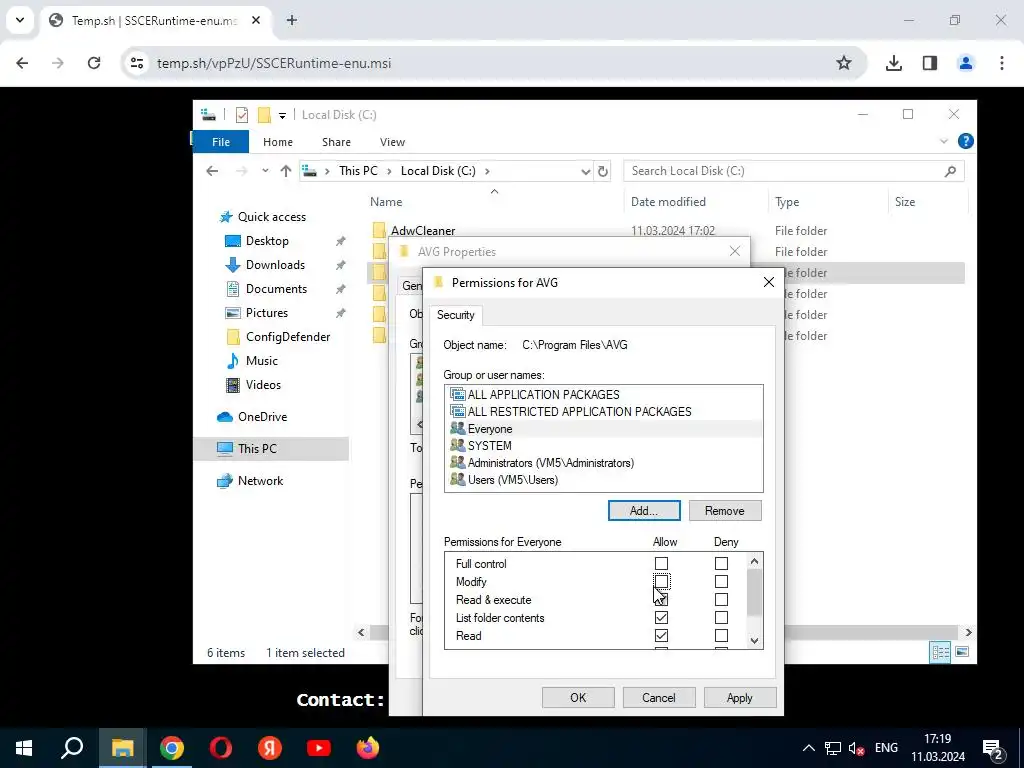Viewport: 1024px width, 768px height.
Task: Allow Full control checkbox
Action: [x=661, y=563]
